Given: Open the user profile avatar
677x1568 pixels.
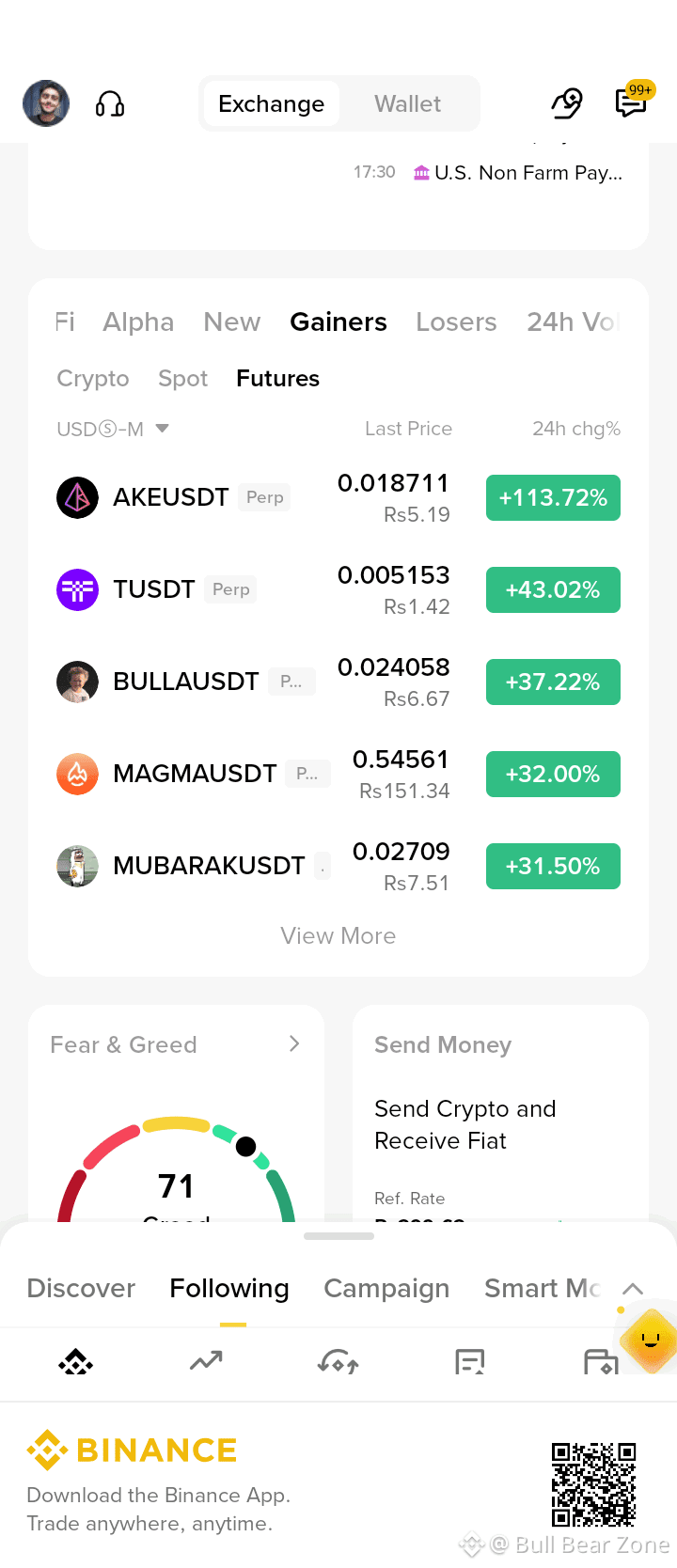Looking at the screenshot, I should (x=46, y=103).
